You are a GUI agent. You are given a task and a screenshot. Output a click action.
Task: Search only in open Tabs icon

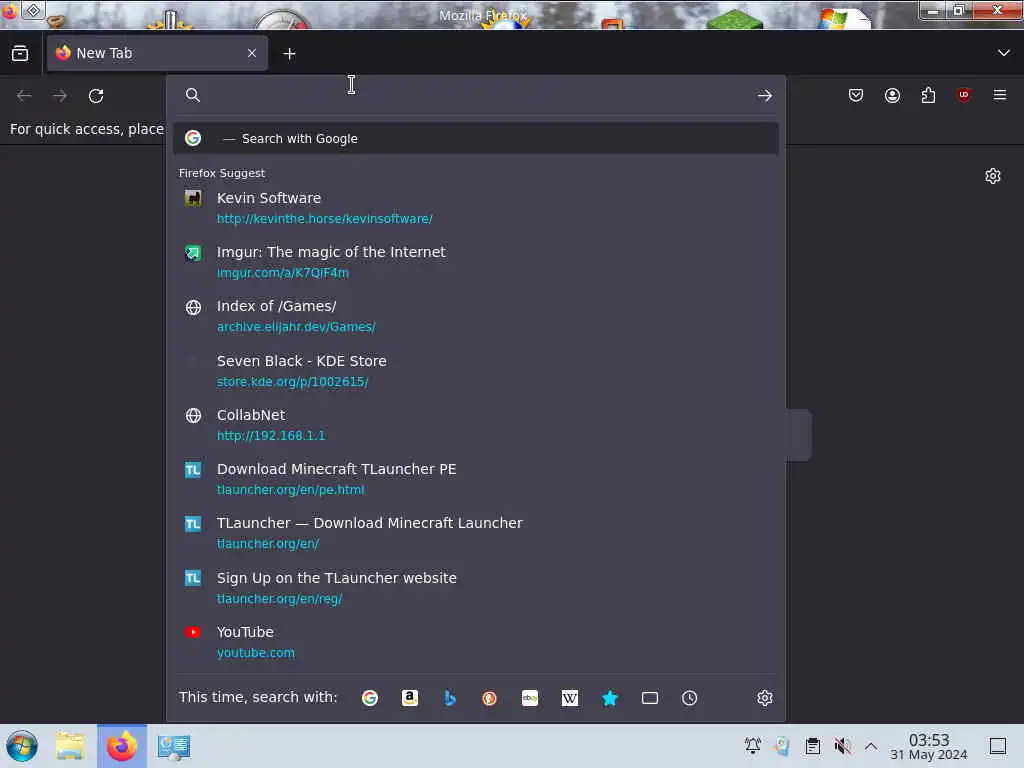[x=649, y=697]
